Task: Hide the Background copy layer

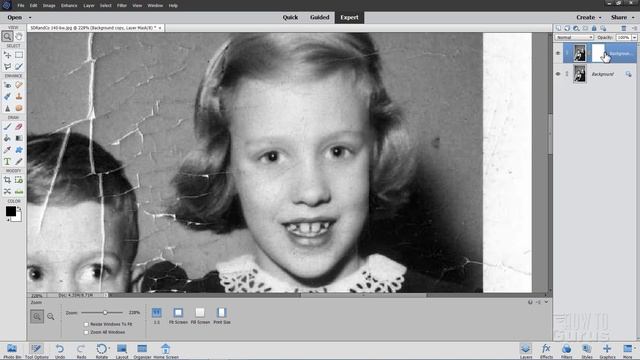Action: [558, 53]
